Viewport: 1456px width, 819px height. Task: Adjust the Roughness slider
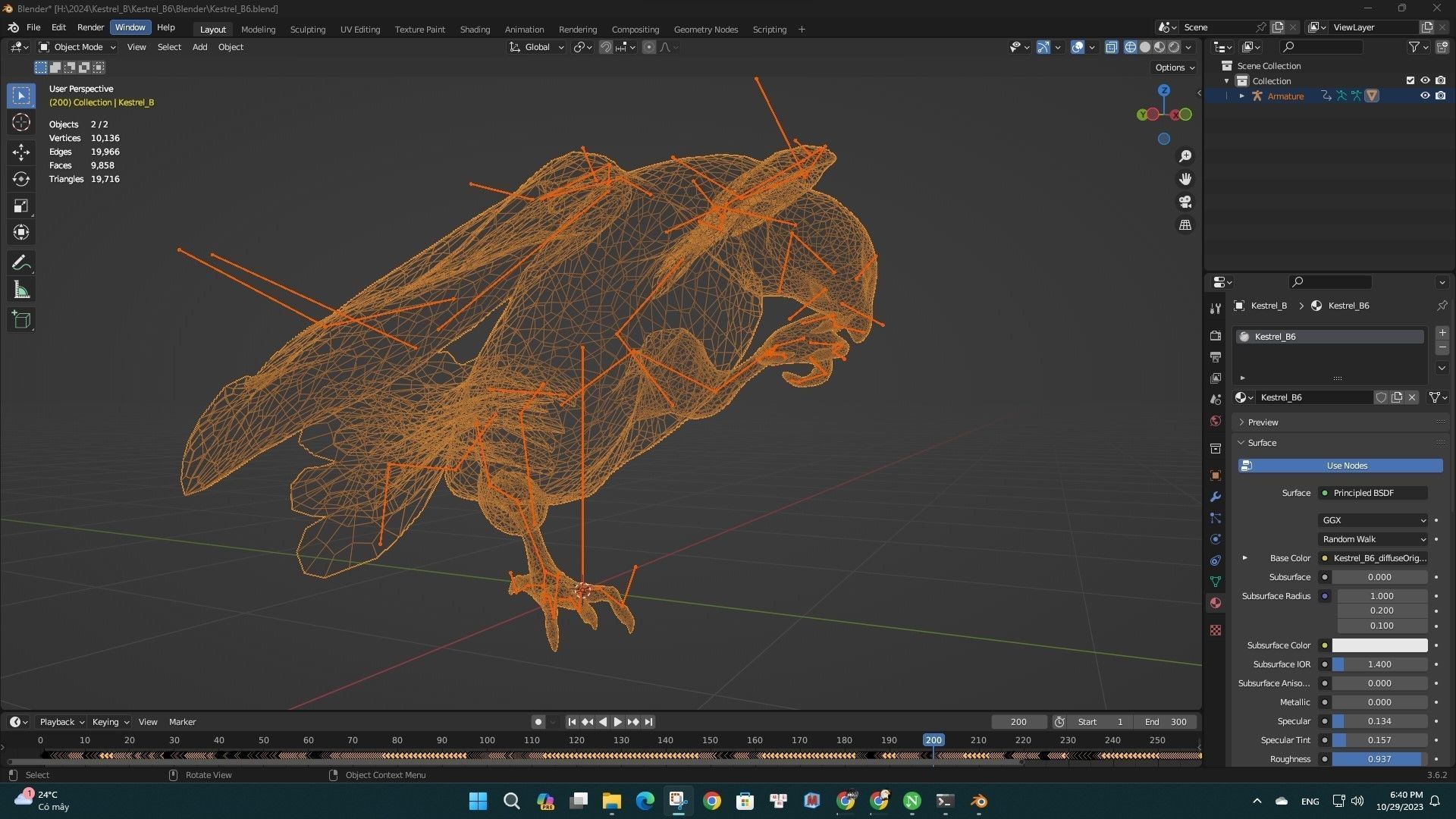[x=1379, y=759]
